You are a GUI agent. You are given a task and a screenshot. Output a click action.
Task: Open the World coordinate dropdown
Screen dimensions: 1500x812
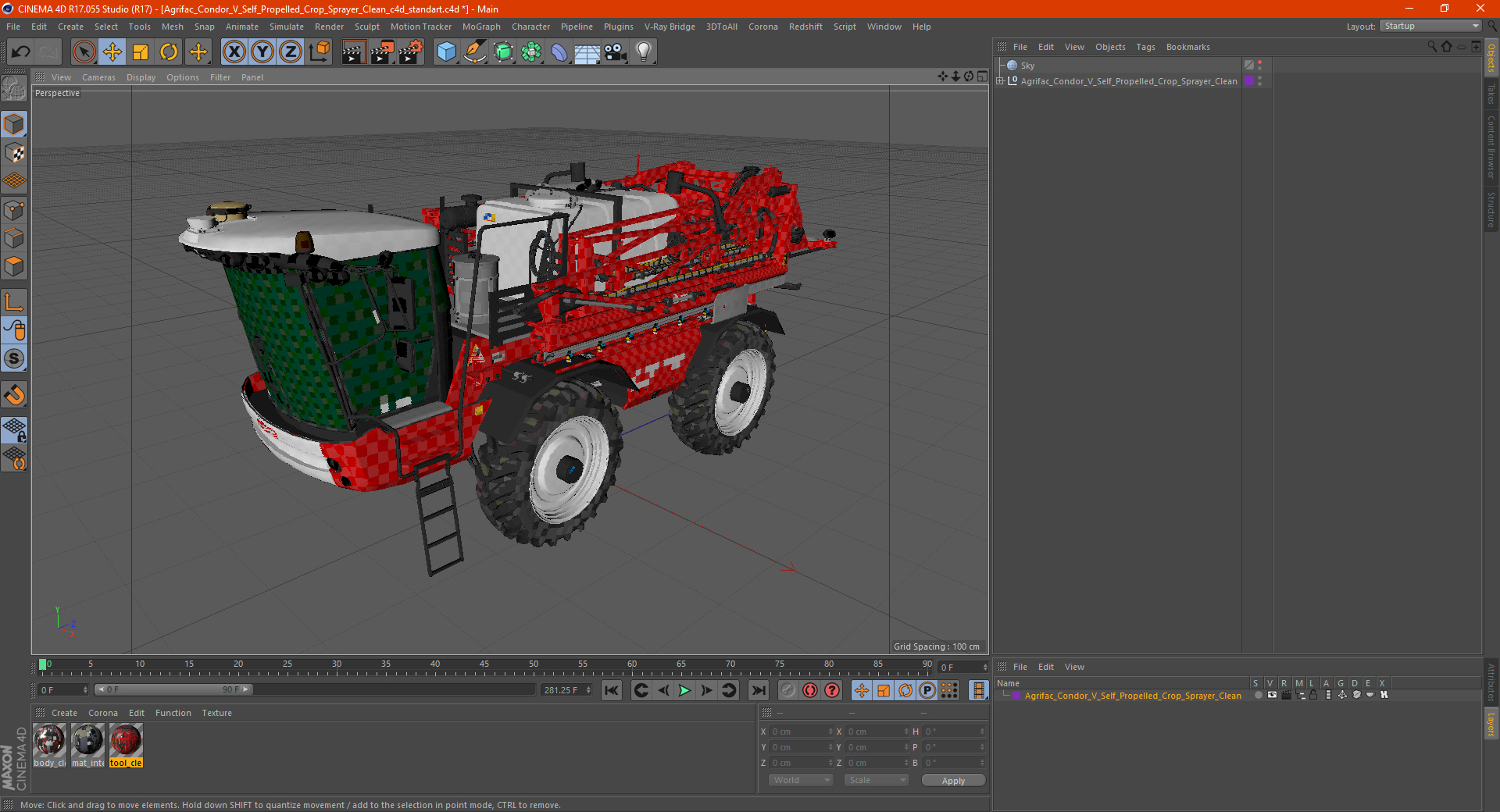coord(801,781)
